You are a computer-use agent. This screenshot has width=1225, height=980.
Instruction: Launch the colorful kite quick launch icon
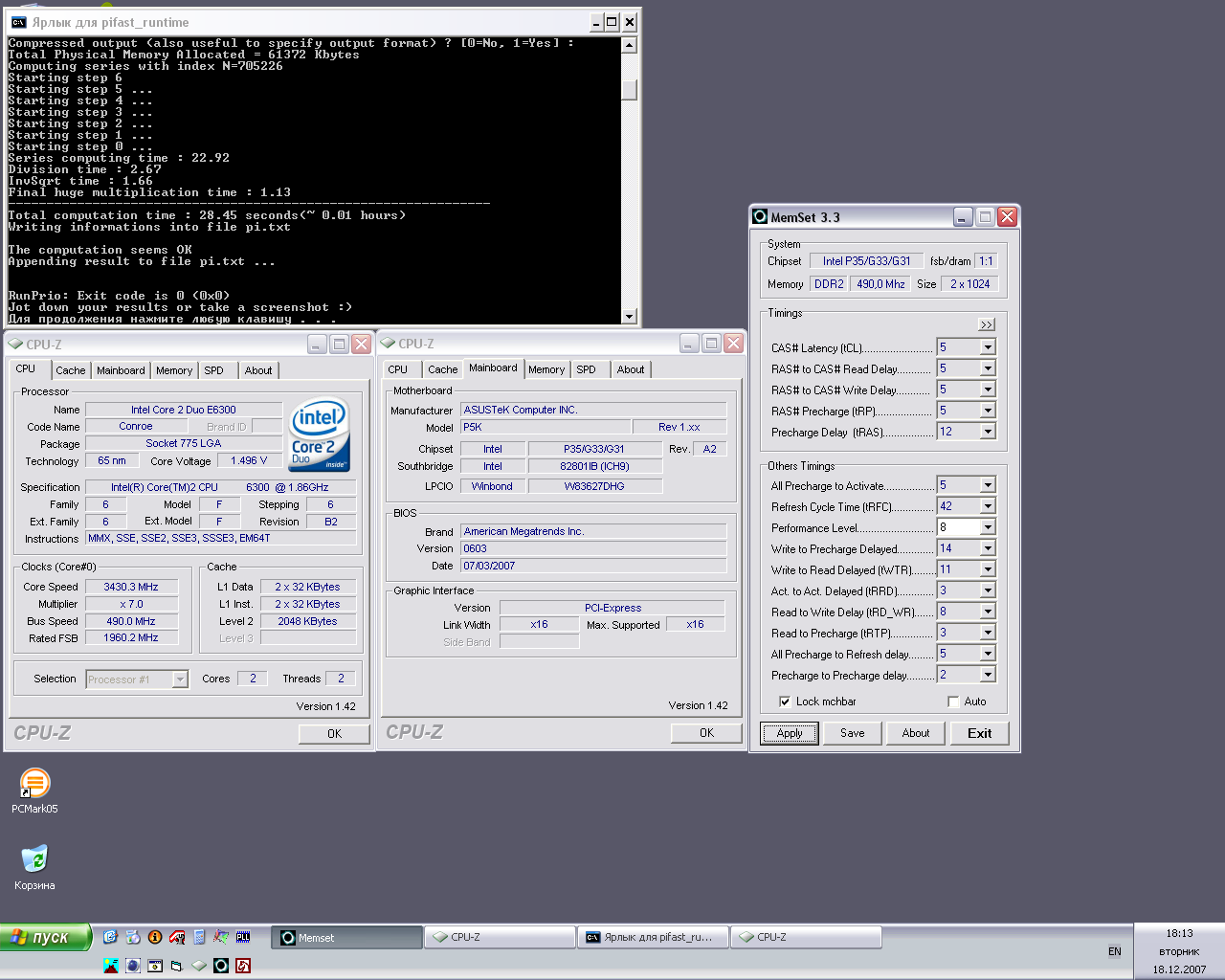[x=221, y=937]
